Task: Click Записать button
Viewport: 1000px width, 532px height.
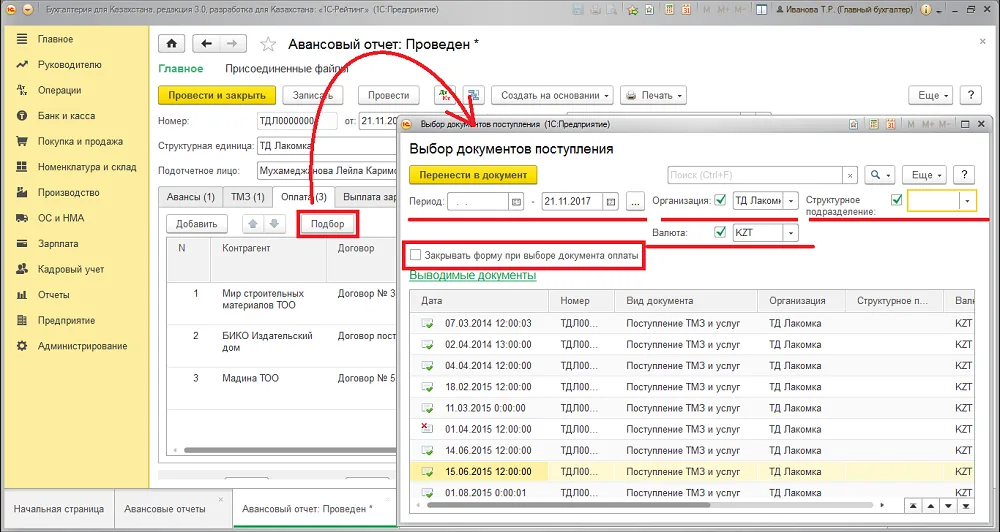Action: coord(313,95)
